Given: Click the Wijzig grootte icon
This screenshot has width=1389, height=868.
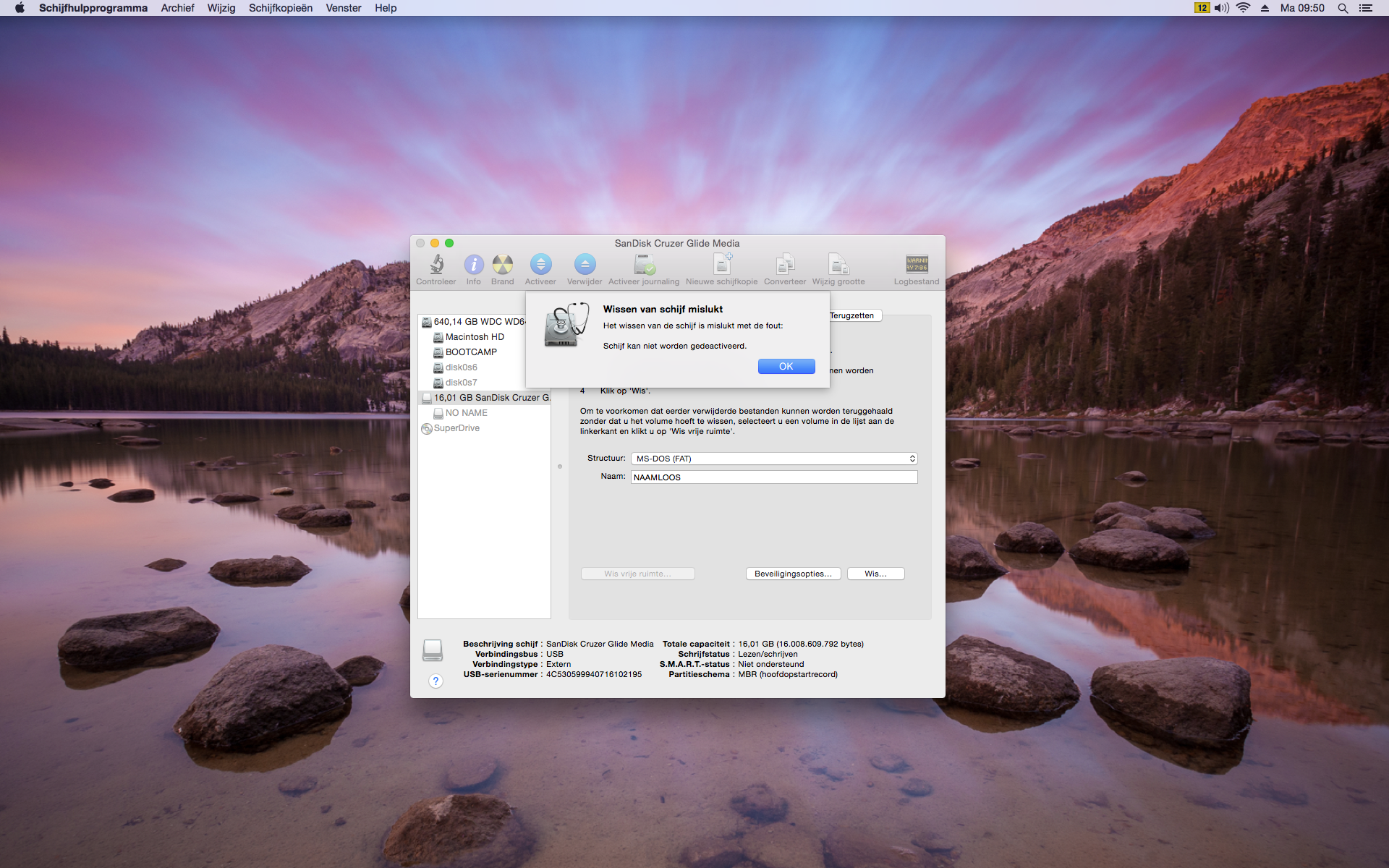Looking at the screenshot, I should click(838, 265).
